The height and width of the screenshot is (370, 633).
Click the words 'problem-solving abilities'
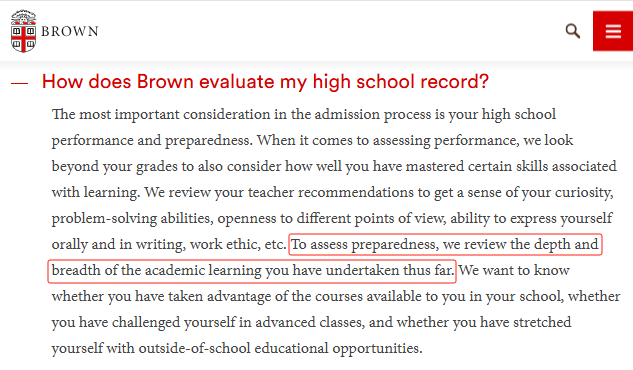pos(132,219)
